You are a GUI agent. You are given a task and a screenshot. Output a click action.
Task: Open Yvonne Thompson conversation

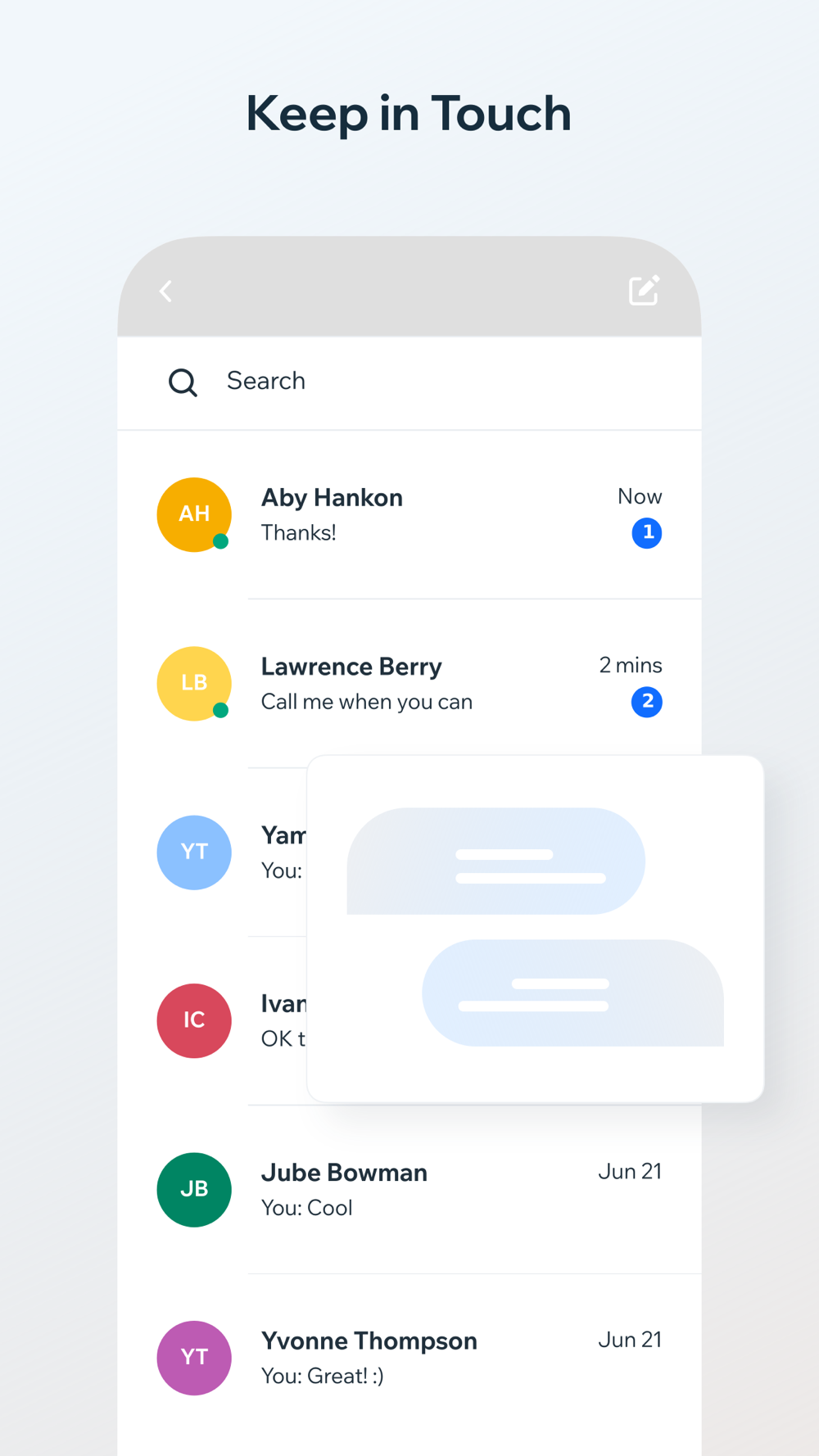tap(409, 1359)
